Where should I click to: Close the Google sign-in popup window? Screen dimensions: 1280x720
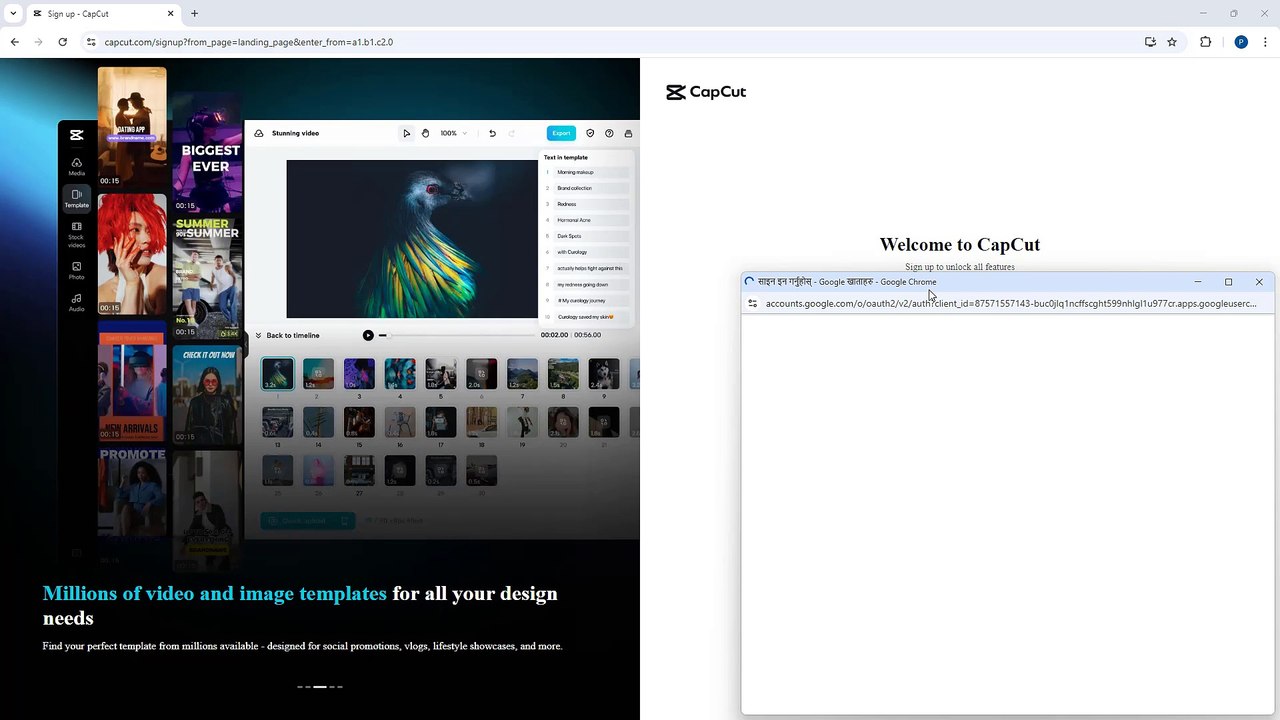(1259, 282)
